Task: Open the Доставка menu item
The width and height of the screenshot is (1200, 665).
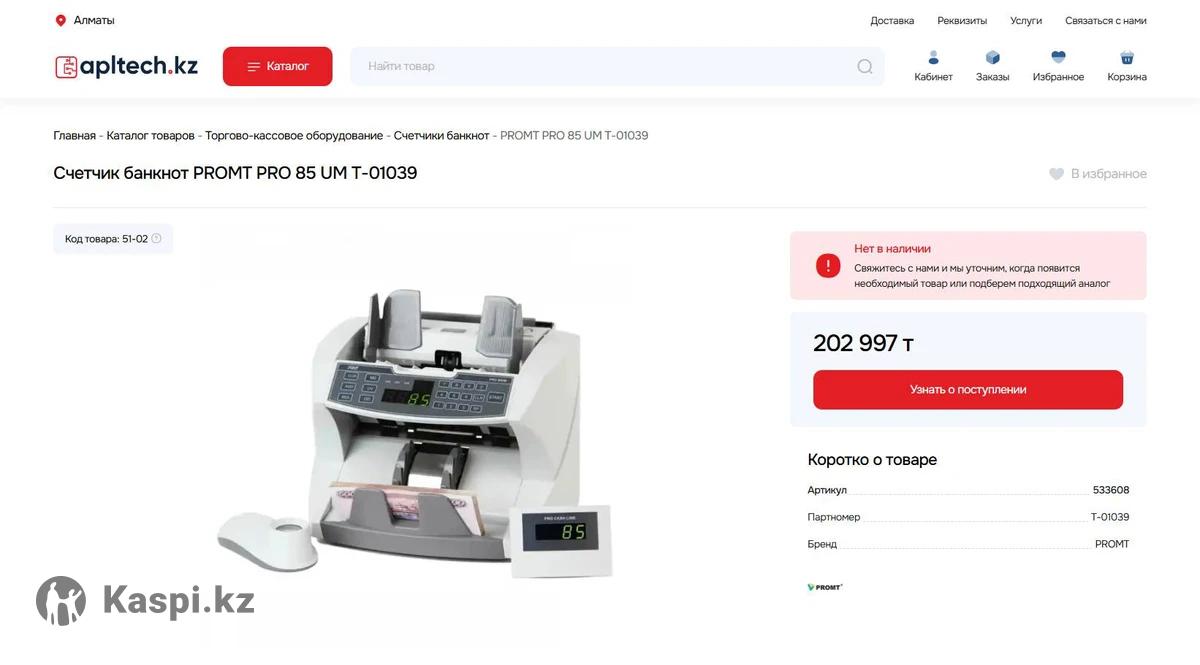Action: tap(892, 20)
